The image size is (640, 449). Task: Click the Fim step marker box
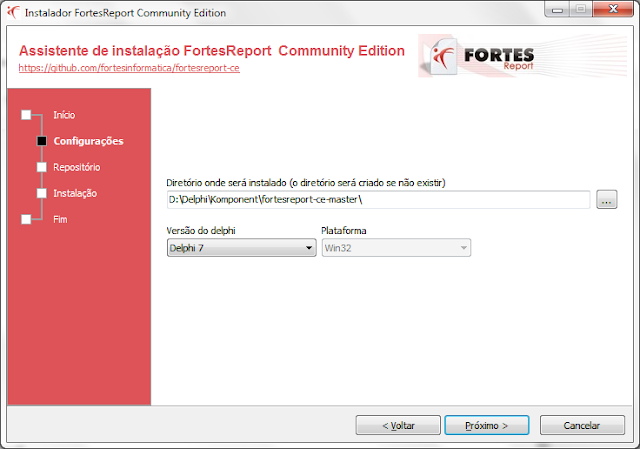click(26, 220)
